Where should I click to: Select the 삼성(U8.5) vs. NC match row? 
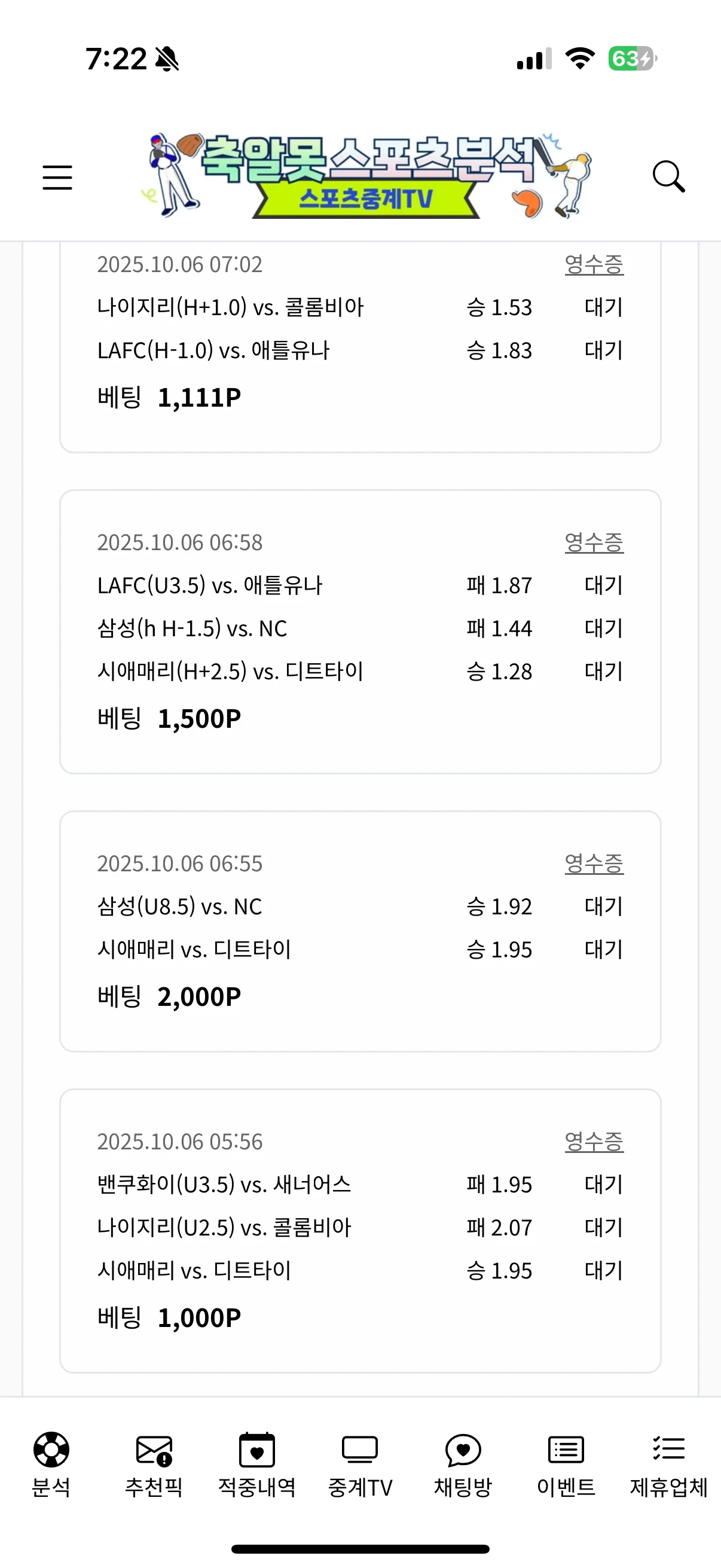[179, 907]
